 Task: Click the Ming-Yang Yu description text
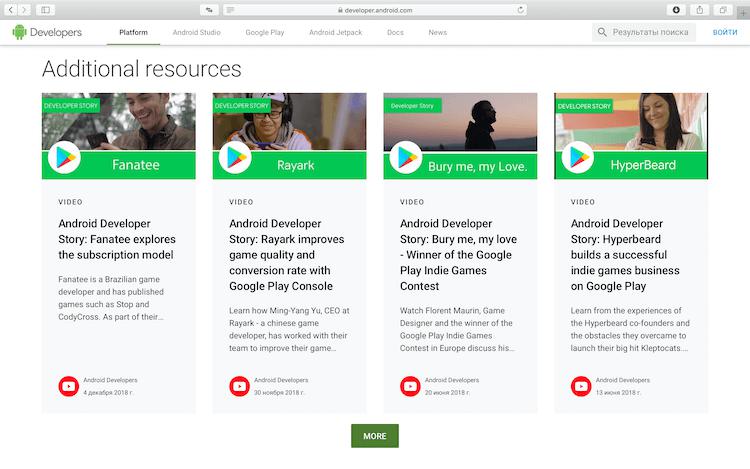289,329
